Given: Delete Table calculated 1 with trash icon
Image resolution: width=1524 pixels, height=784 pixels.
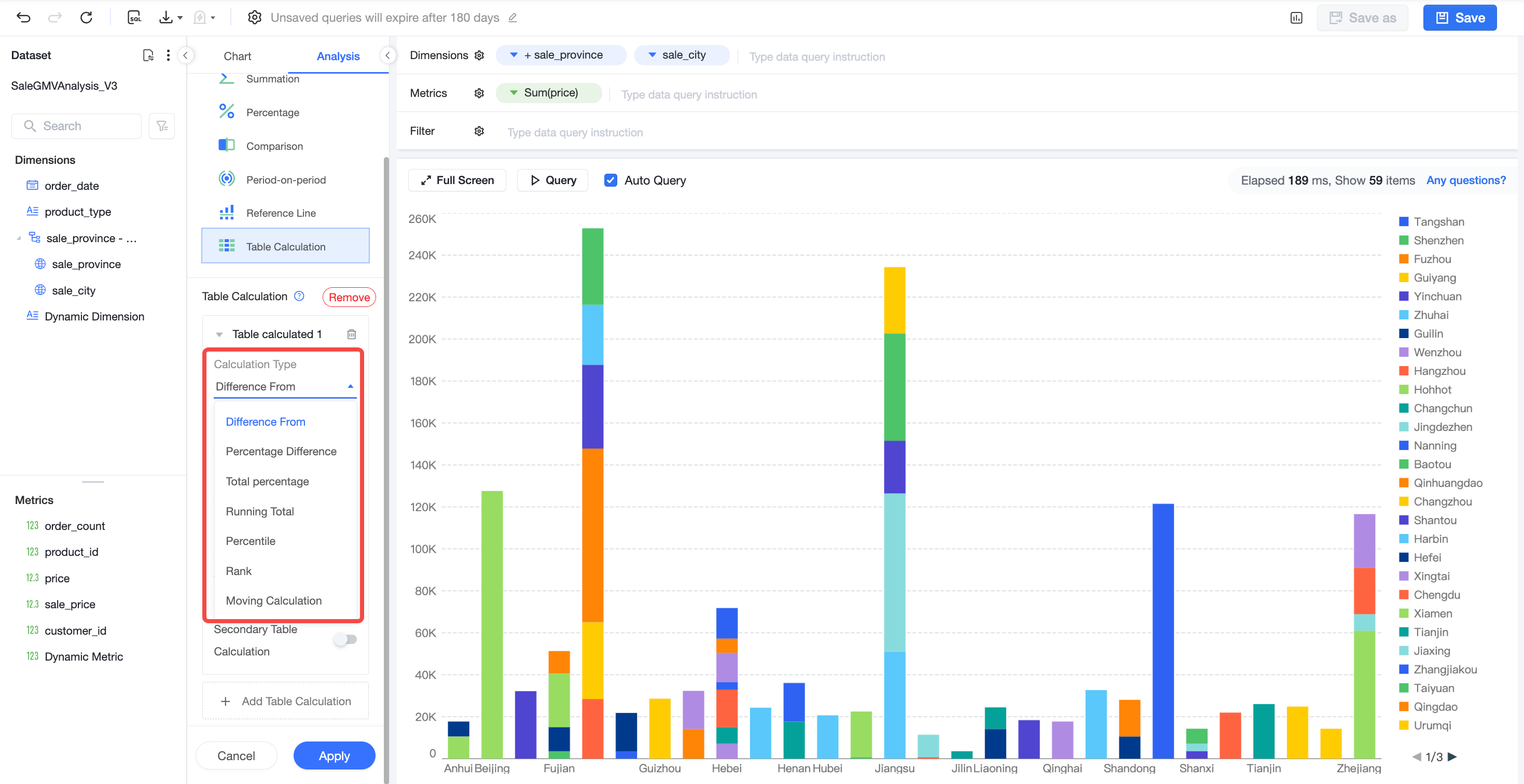Looking at the screenshot, I should [351, 334].
